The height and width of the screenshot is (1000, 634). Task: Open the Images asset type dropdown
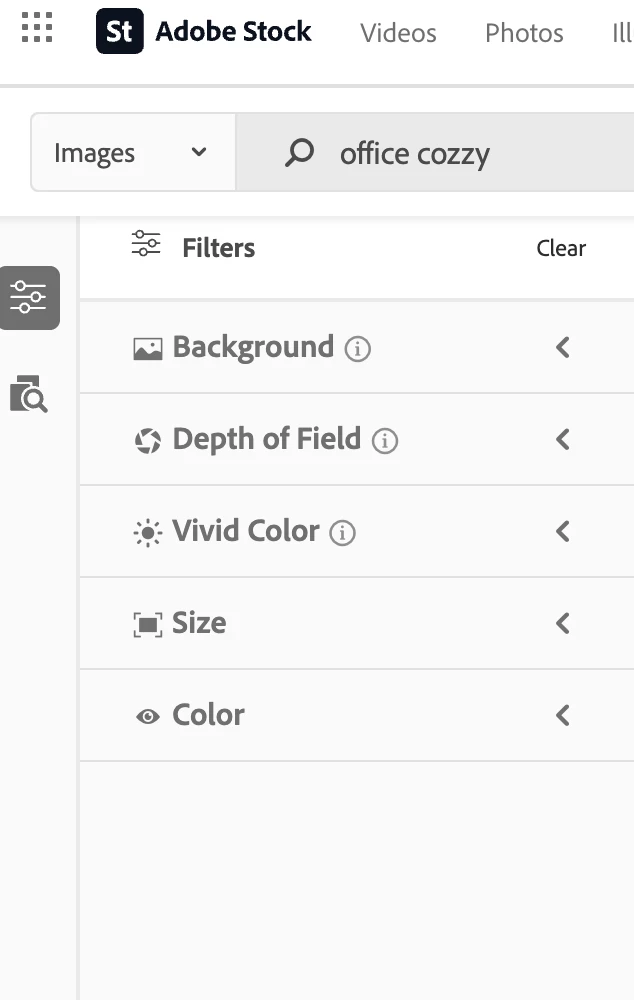pos(132,153)
